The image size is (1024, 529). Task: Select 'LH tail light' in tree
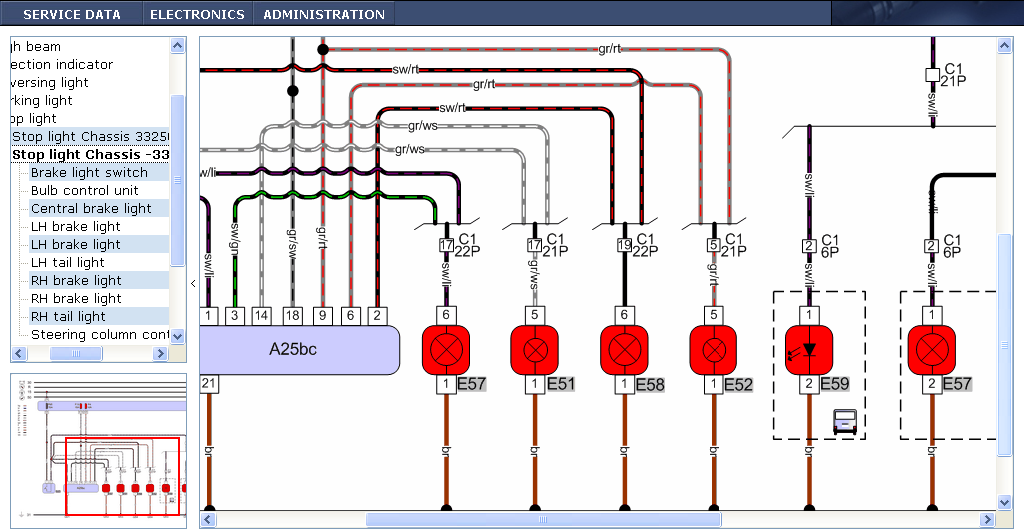(x=68, y=263)
